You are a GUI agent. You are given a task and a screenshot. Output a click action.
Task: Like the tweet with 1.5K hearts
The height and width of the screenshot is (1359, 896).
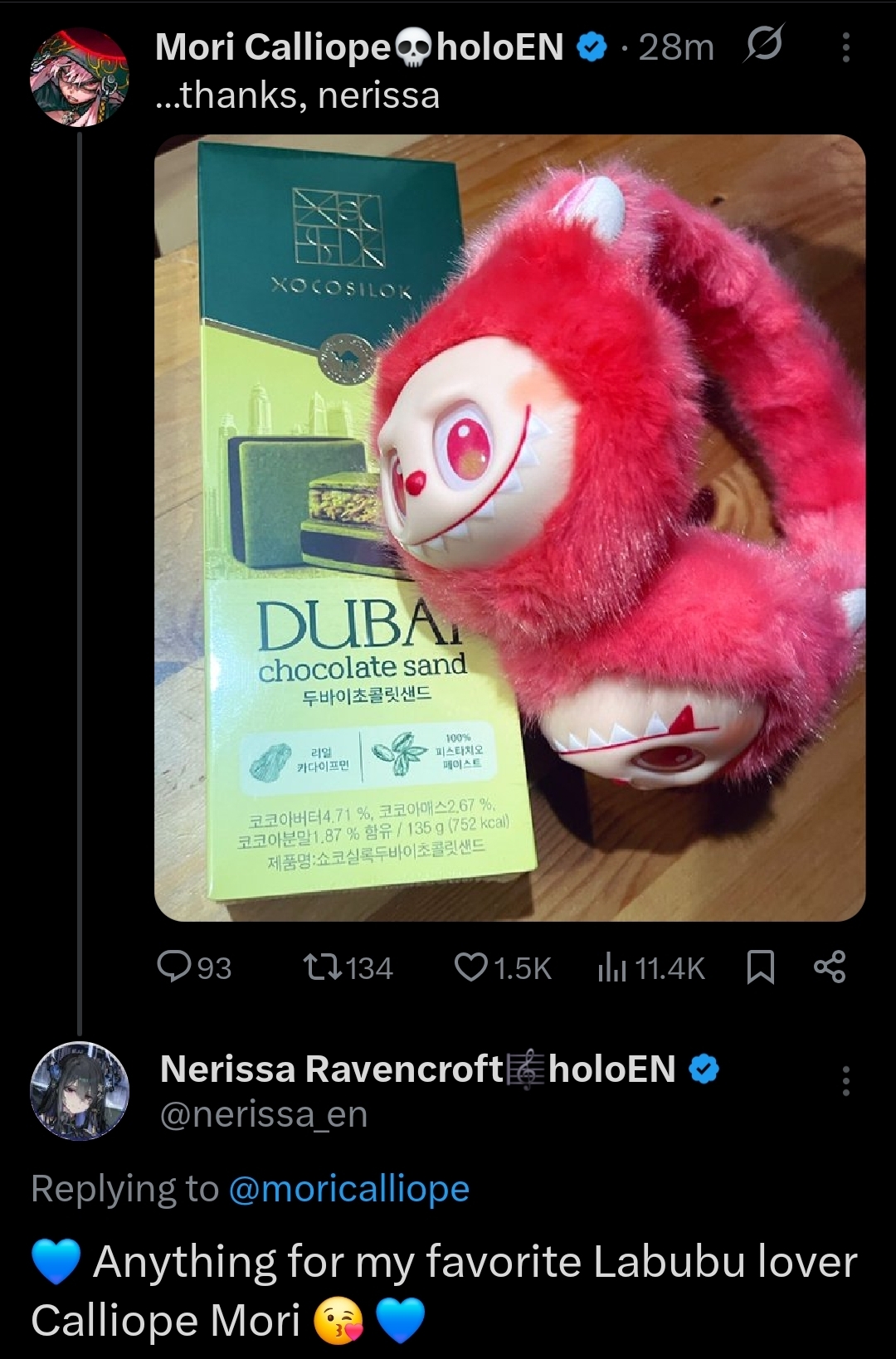coord(503,967)
